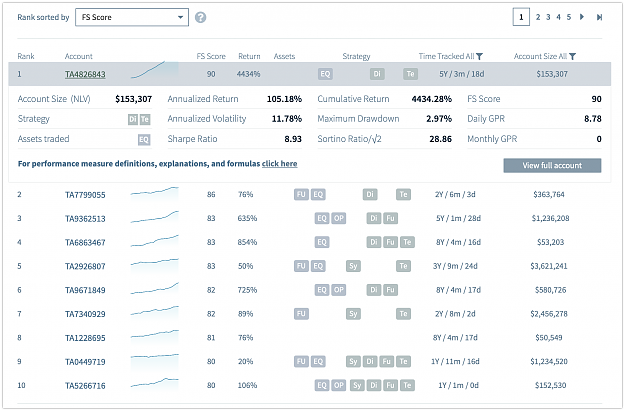Open account TA9671849
This screenshot has height=411, width=625.
(85, 290)
